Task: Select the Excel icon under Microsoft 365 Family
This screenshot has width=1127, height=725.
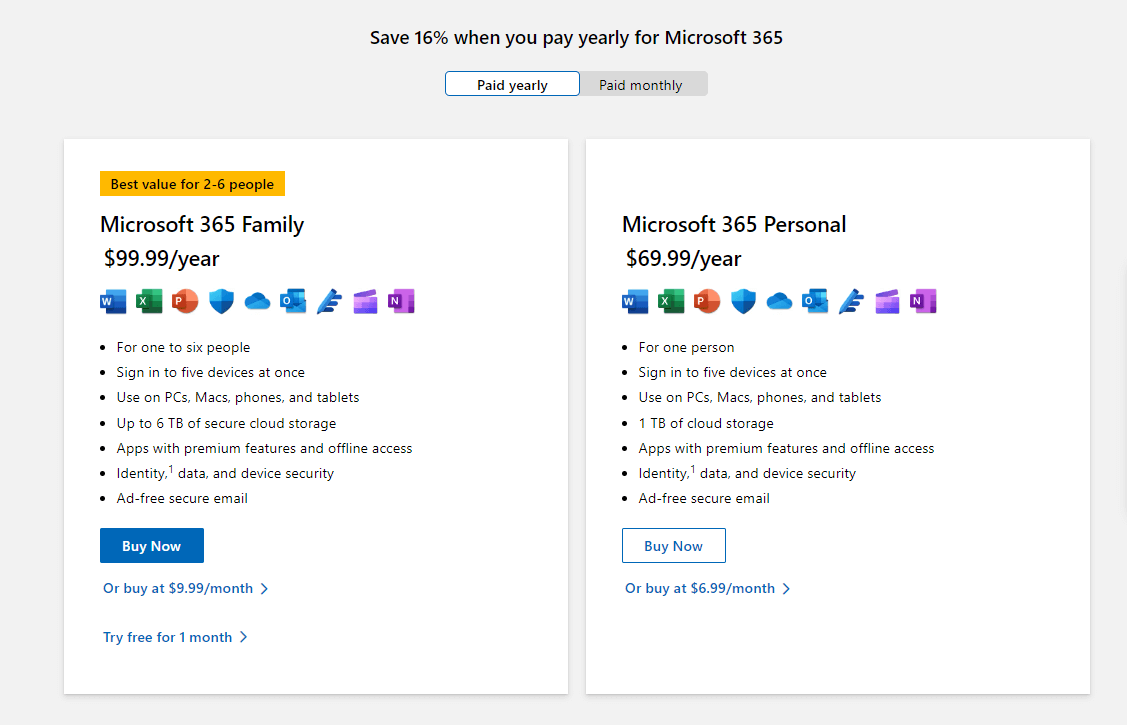Action: (x=149, y=301)
